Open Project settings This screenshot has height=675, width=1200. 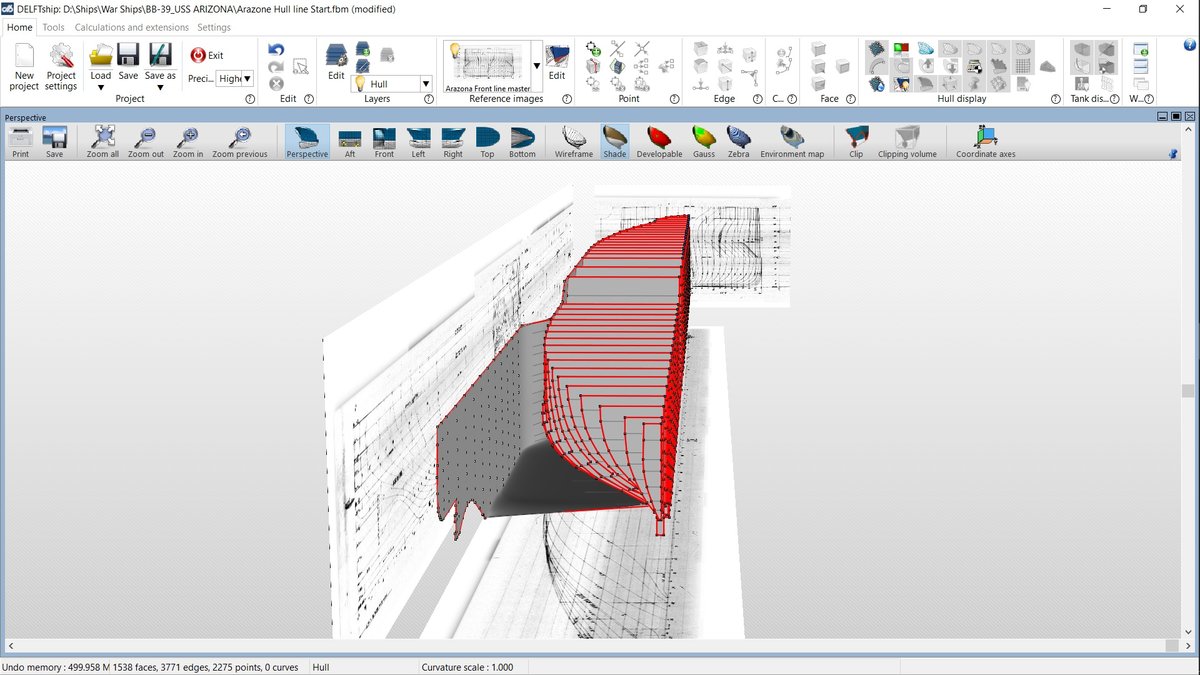pos(61,59)
